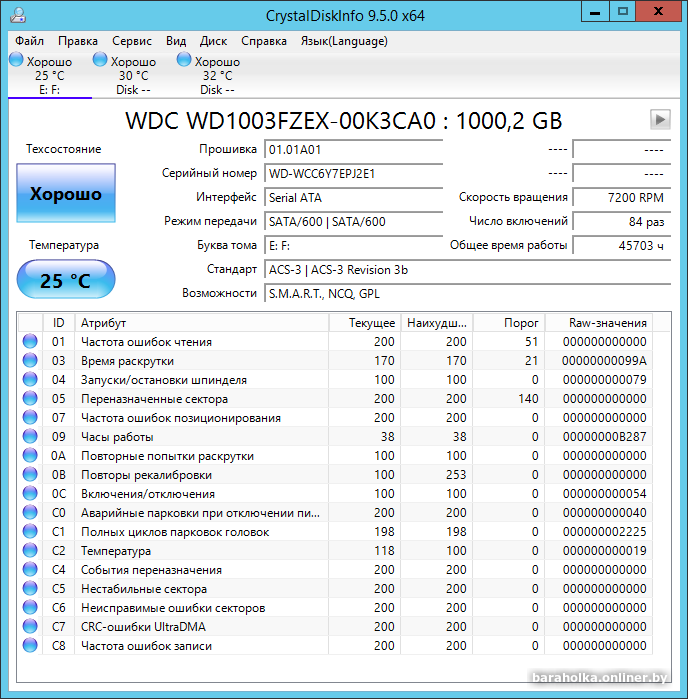The image size is (688, 699).
Task: Click status orb for Частота ошибок позиционирования
Action: point(30,417)
